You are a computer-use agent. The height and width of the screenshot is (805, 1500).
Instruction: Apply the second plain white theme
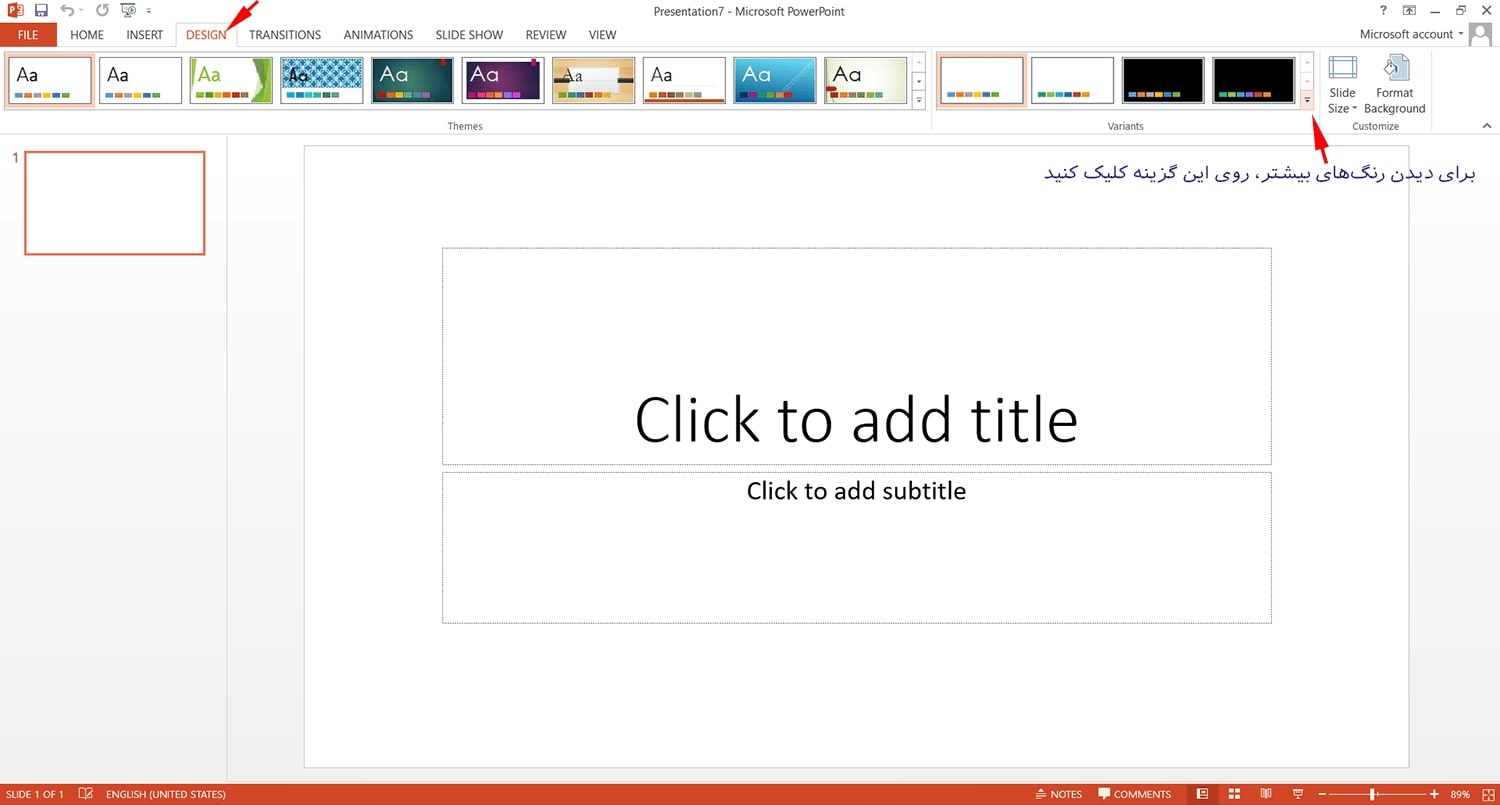[141, 80]
